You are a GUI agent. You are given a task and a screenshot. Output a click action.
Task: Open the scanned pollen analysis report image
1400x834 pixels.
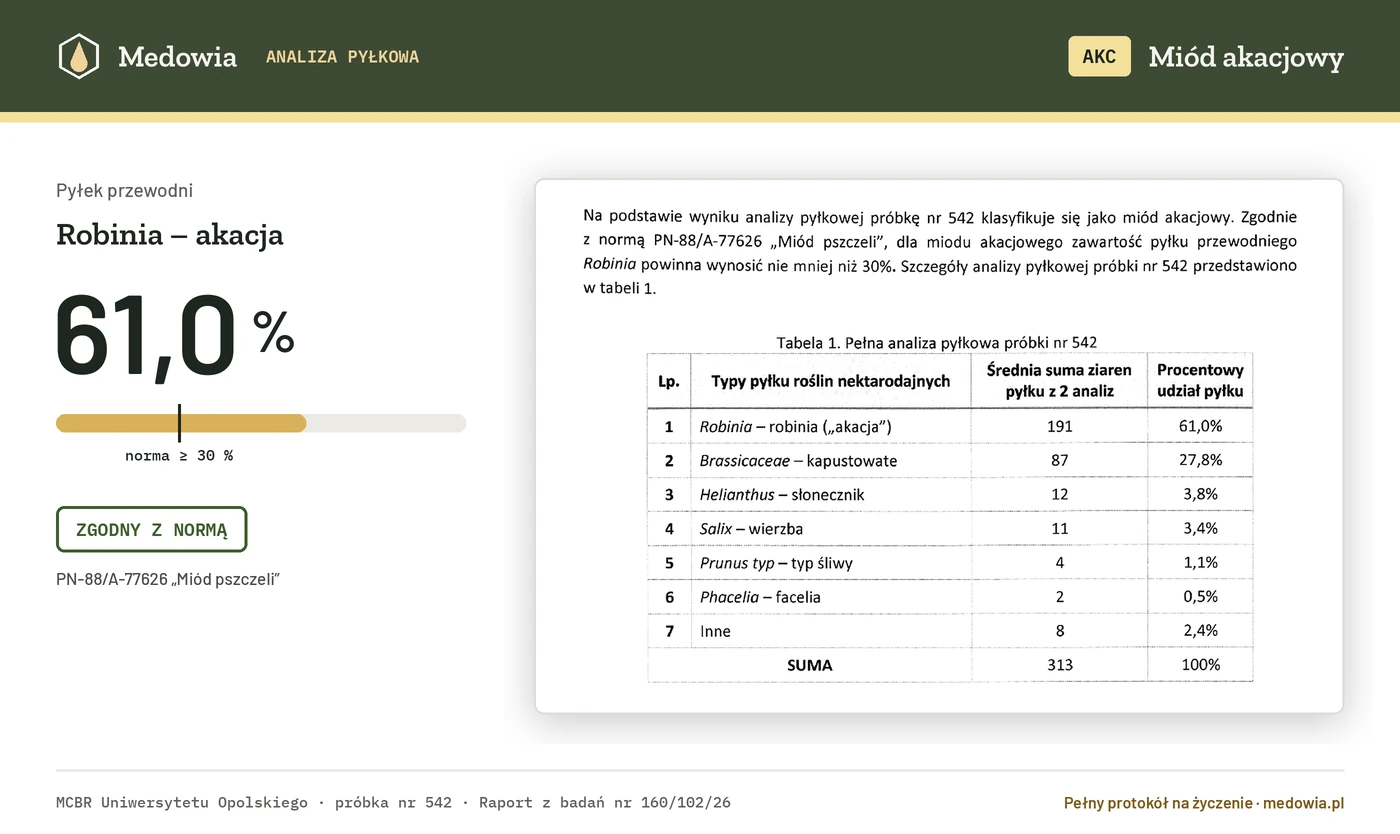click(x=939, y=446)
